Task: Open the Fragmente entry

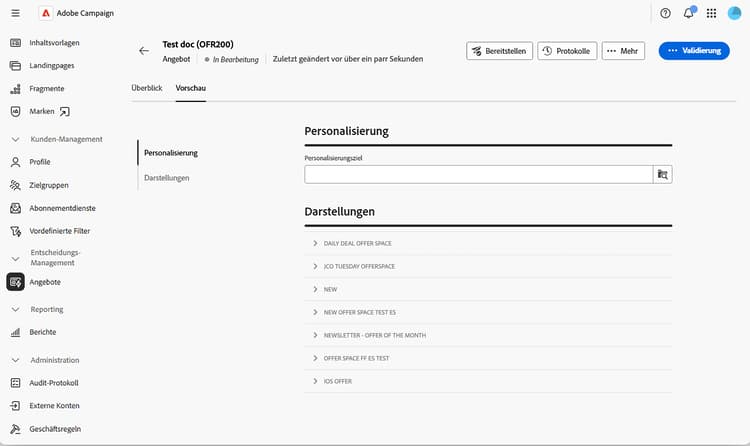Action: click(46, 89)
